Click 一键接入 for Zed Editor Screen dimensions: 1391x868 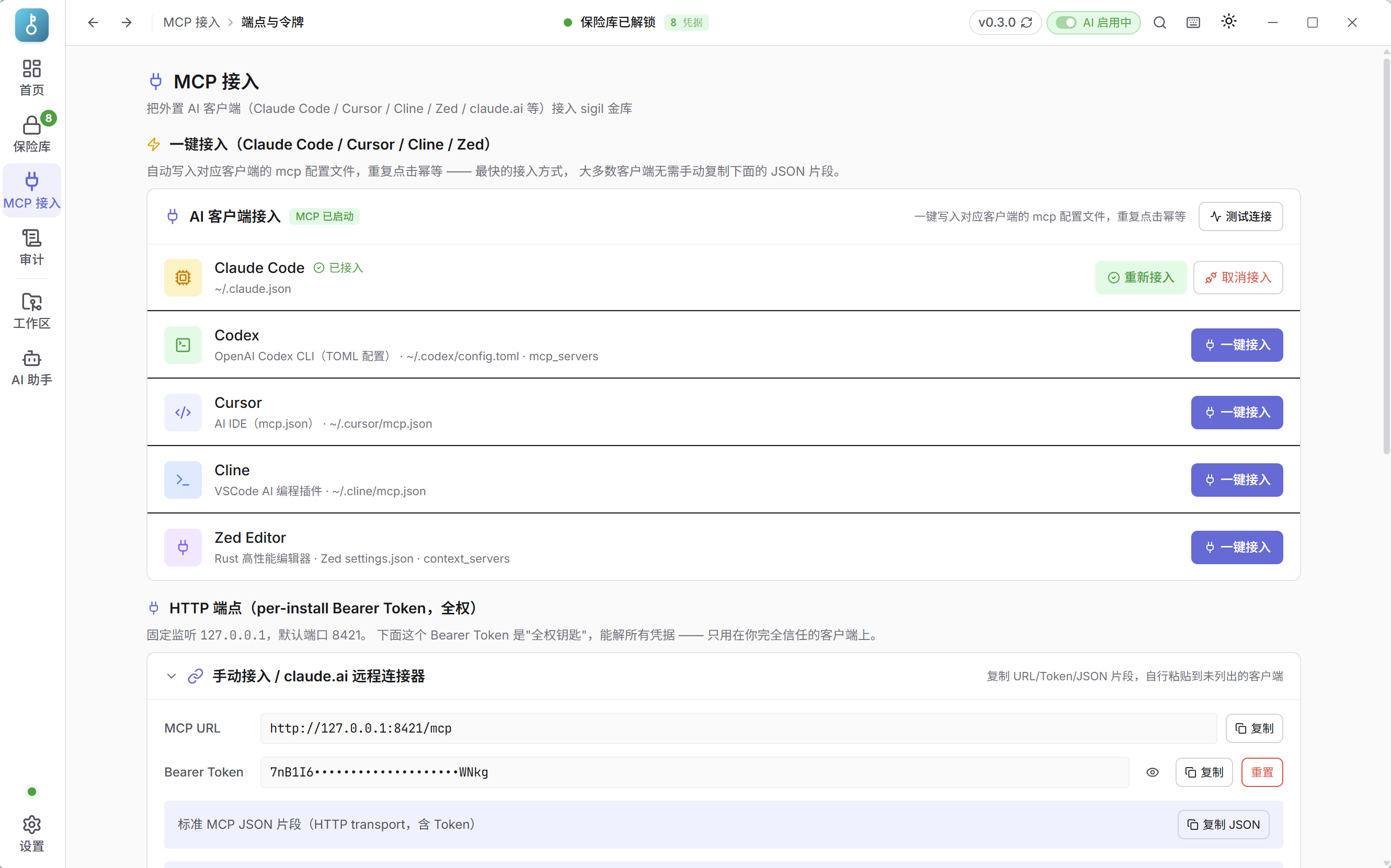(x=1237, y=547)
